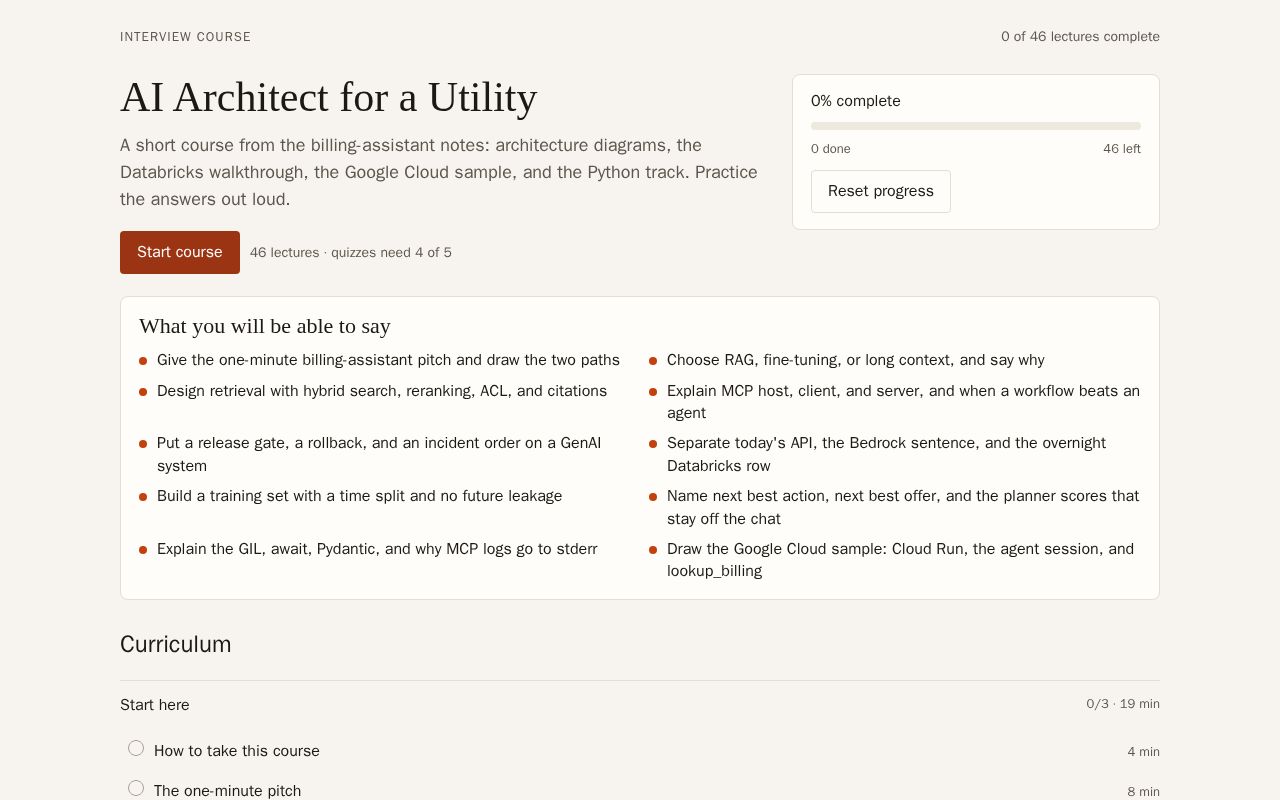Reset progress in the completion card

[x=881, y=191]
